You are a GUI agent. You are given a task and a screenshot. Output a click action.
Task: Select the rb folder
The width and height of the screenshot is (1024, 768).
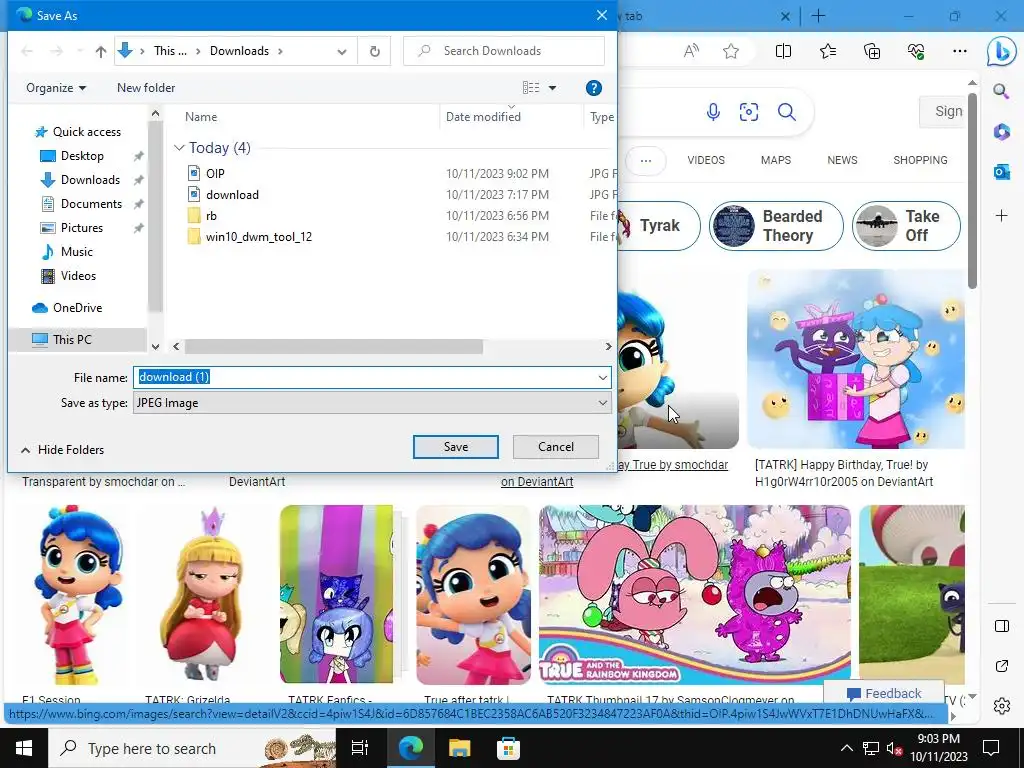[211, 216]
